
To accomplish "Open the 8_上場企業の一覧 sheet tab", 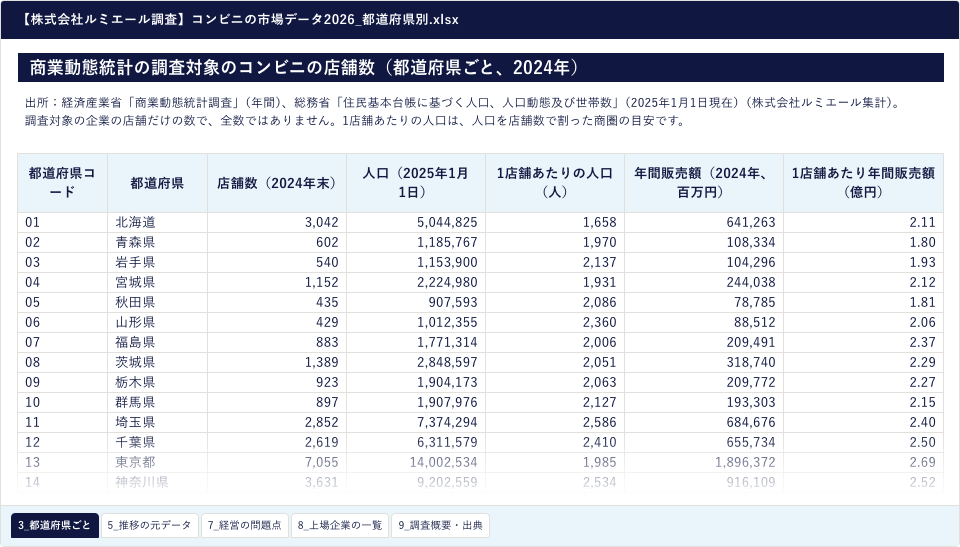I will [x=340, y=525].
